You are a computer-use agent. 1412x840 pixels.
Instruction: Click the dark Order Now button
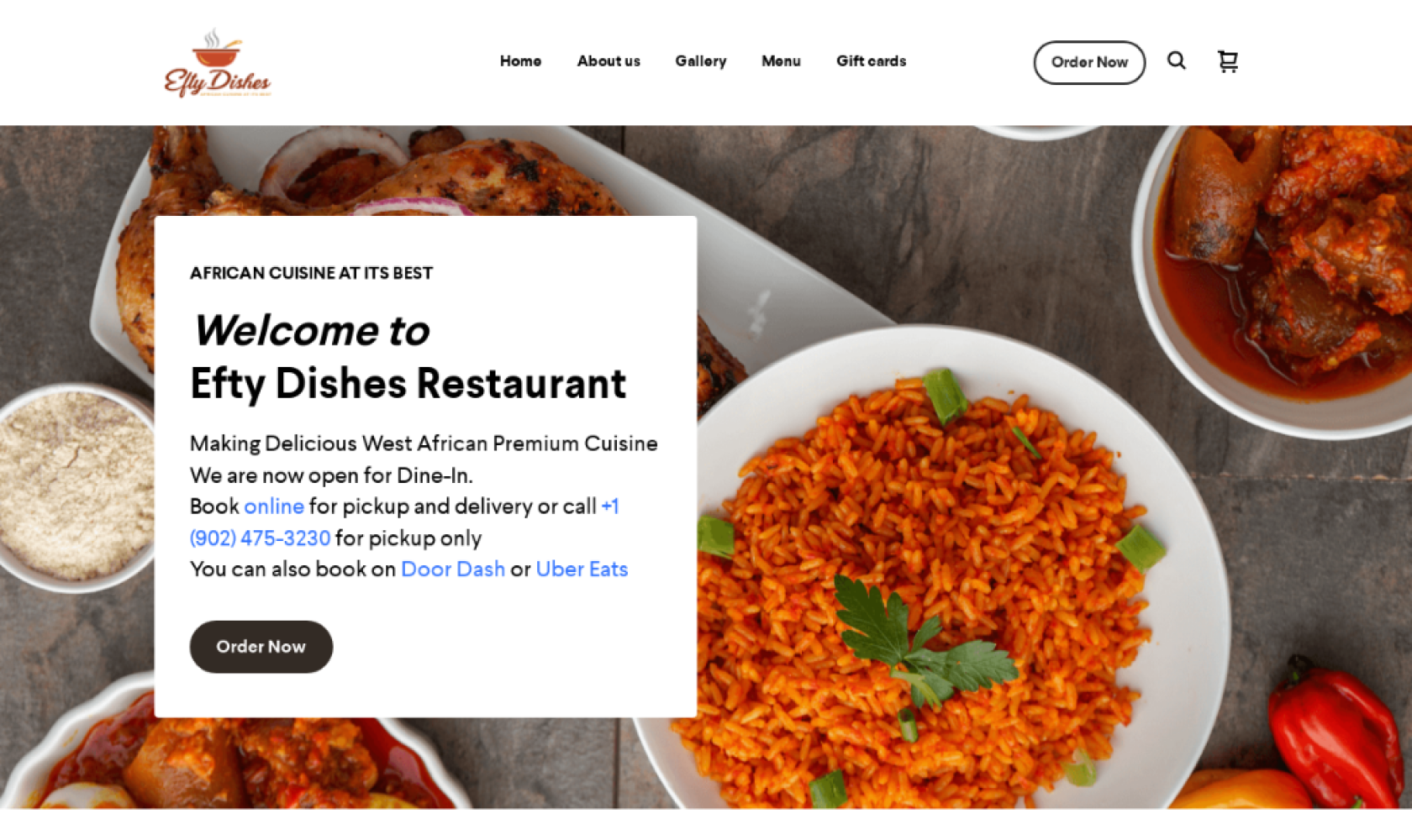tap(261, 647)
